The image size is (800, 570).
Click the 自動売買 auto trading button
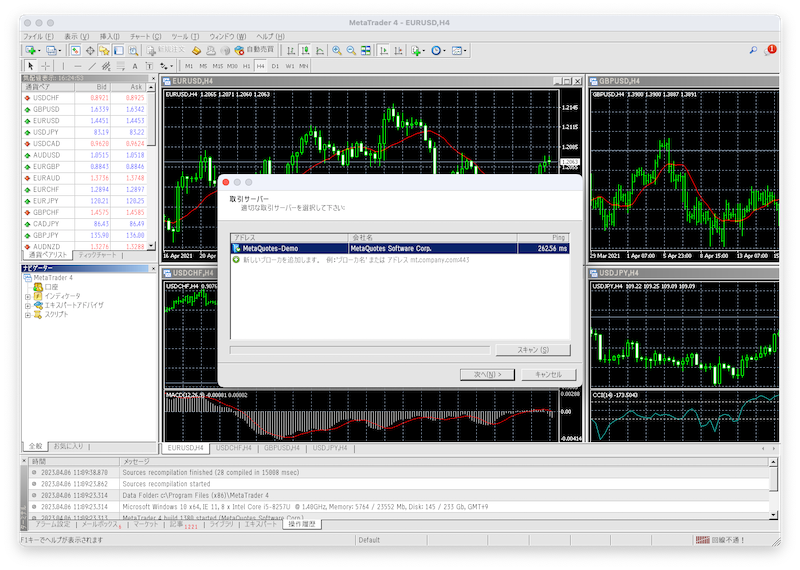point(255,50)
